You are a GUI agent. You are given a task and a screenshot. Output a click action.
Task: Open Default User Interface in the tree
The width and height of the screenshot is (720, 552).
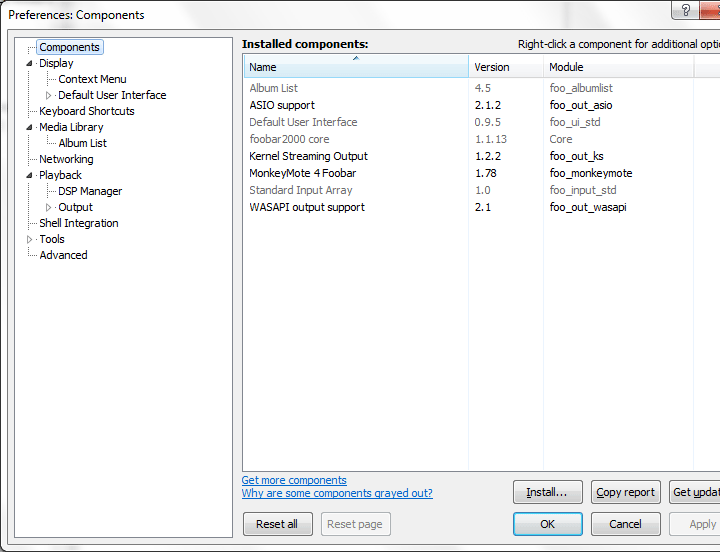112,95
